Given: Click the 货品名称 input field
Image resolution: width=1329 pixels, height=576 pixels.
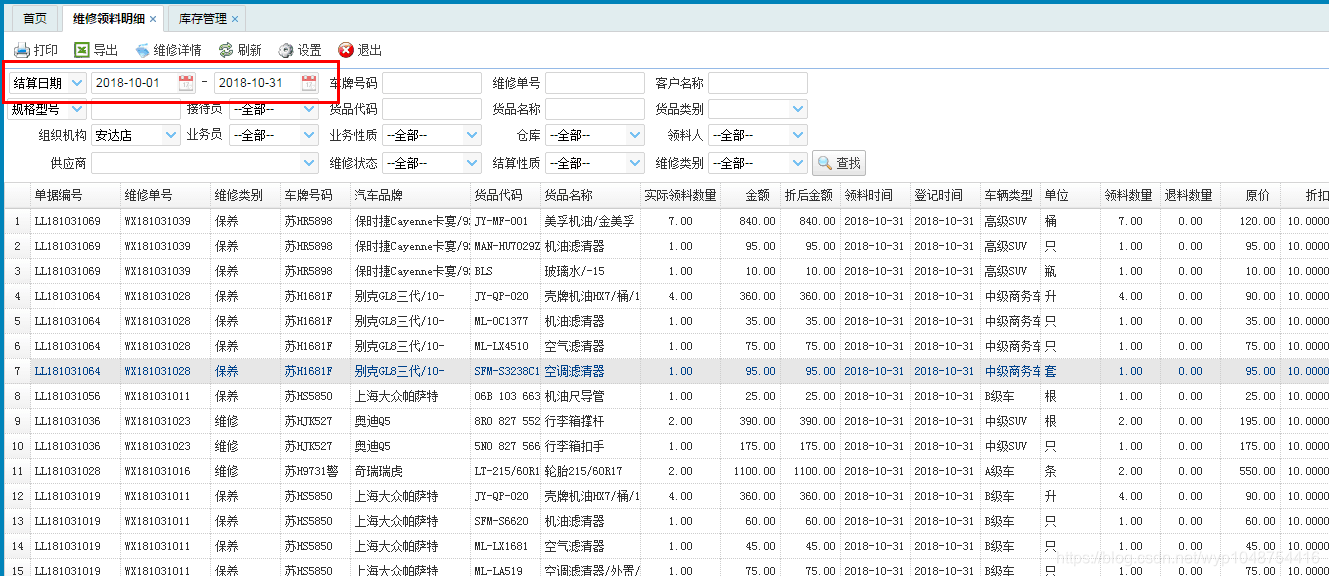Looking at the screenshot, I should (595, 109).
